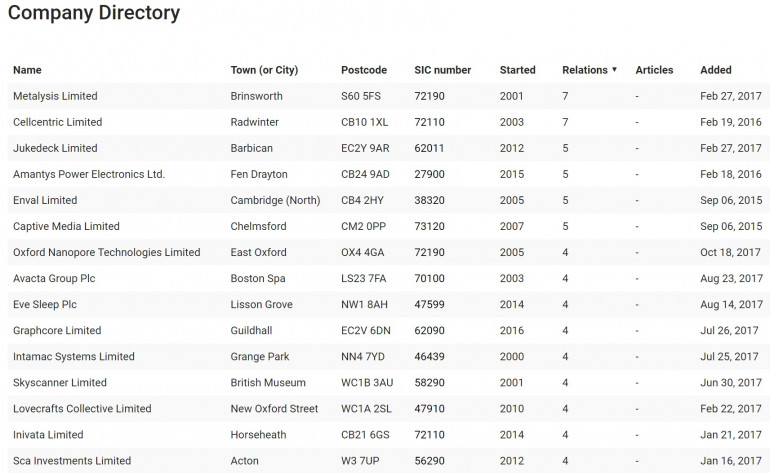Viewport: 770px width, 473px height.
Task: Select town cell 'Chelmsford'
Action: tap(258, 226)
